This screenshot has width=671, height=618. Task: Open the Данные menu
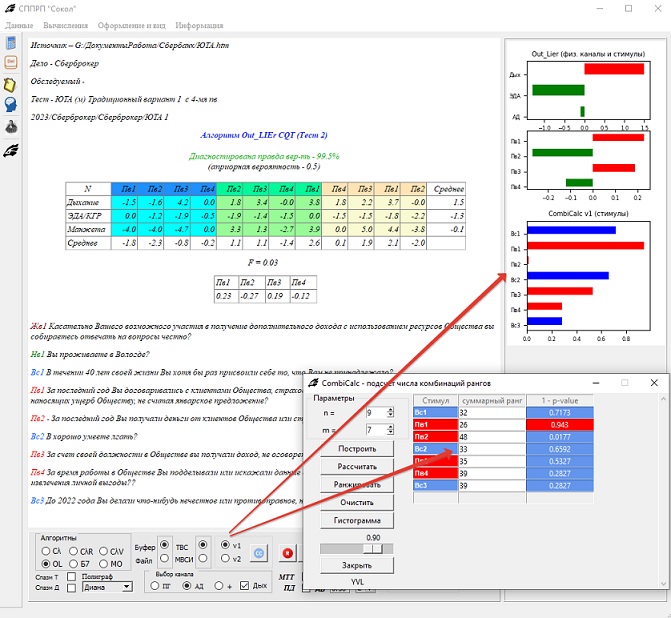(x=19, y=25)
